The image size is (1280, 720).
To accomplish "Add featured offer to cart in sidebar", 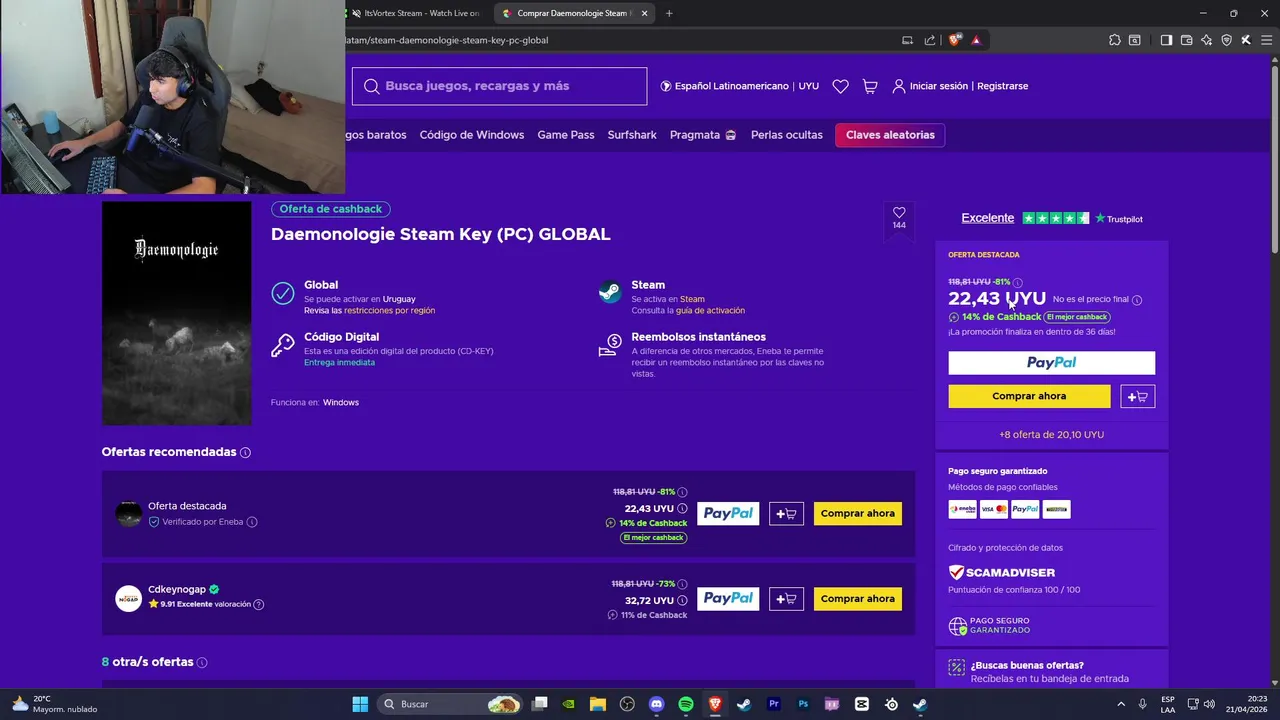I will (1138, 397).
